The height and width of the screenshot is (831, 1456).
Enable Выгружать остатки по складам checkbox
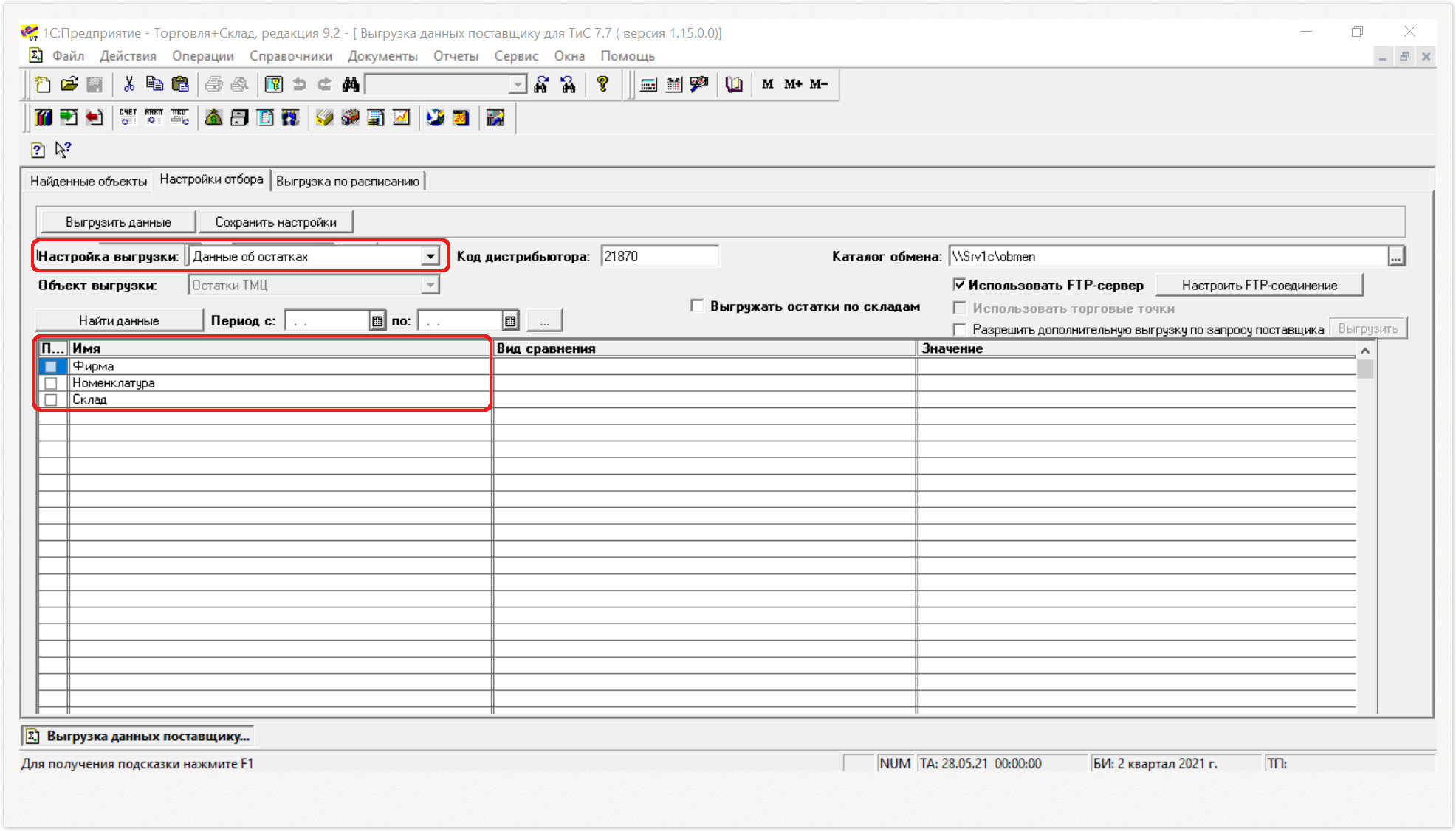pos(697,306)
